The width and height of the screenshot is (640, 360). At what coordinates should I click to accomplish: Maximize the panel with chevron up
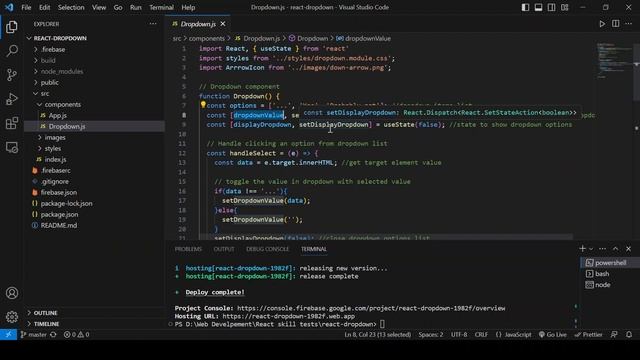tap(616, 249)
